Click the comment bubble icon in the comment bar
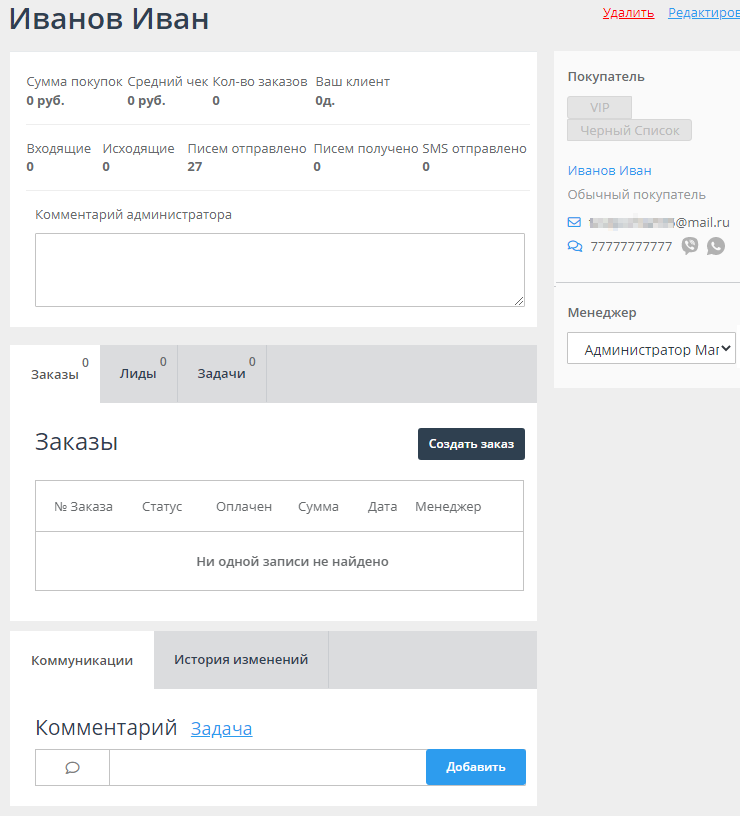 71,767
